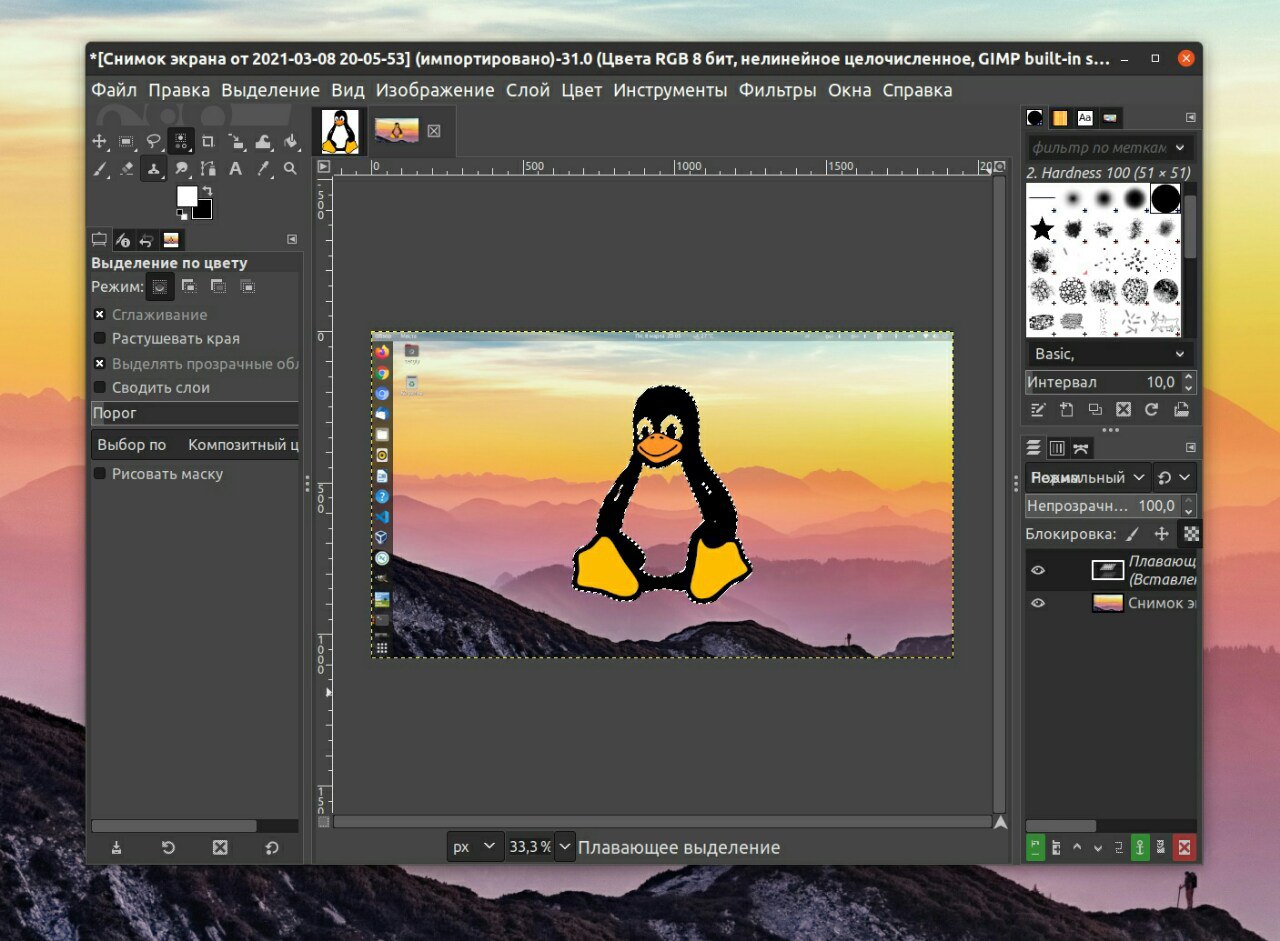Select the Paths tool

click(208, 168)
